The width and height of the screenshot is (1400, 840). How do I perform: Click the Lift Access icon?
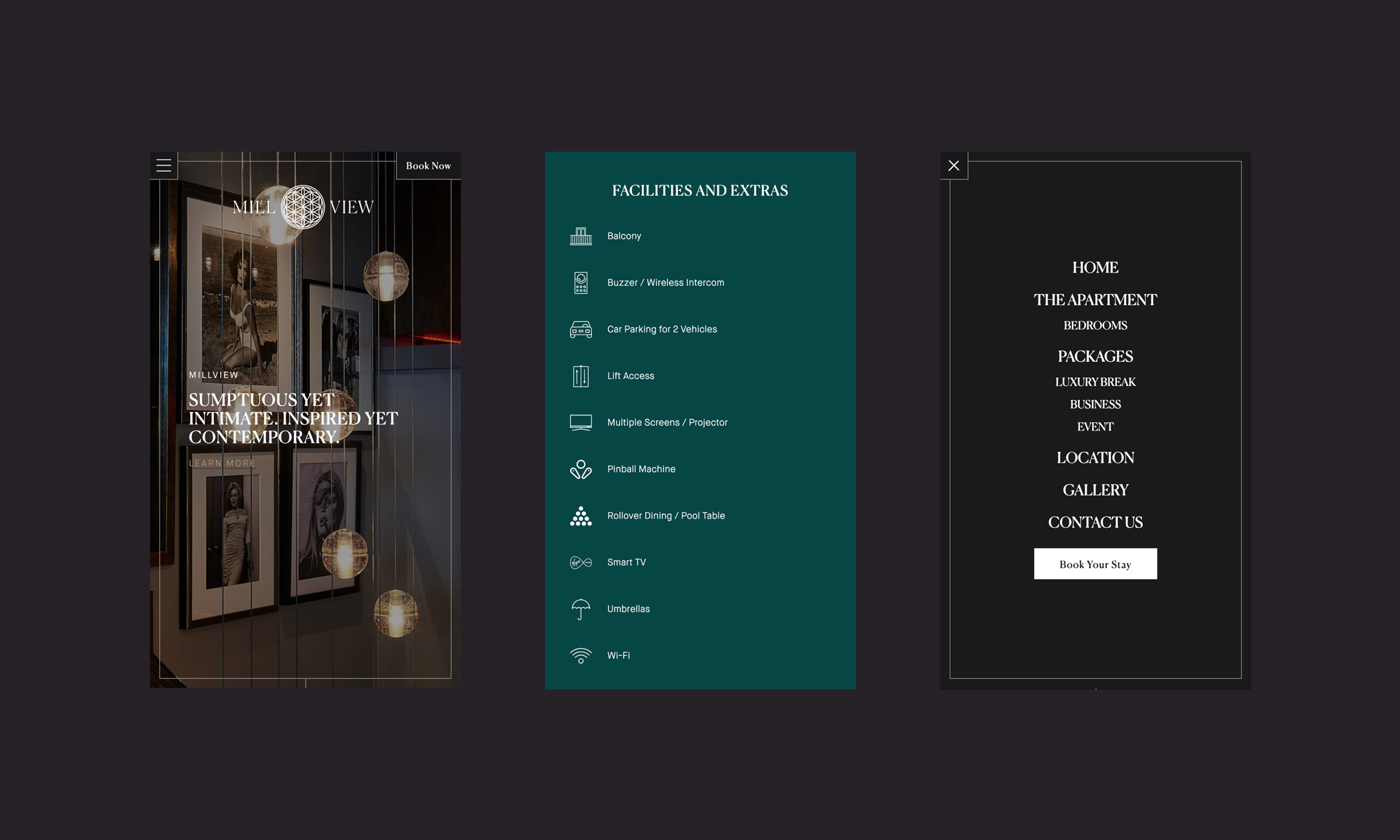click(581, 375)
